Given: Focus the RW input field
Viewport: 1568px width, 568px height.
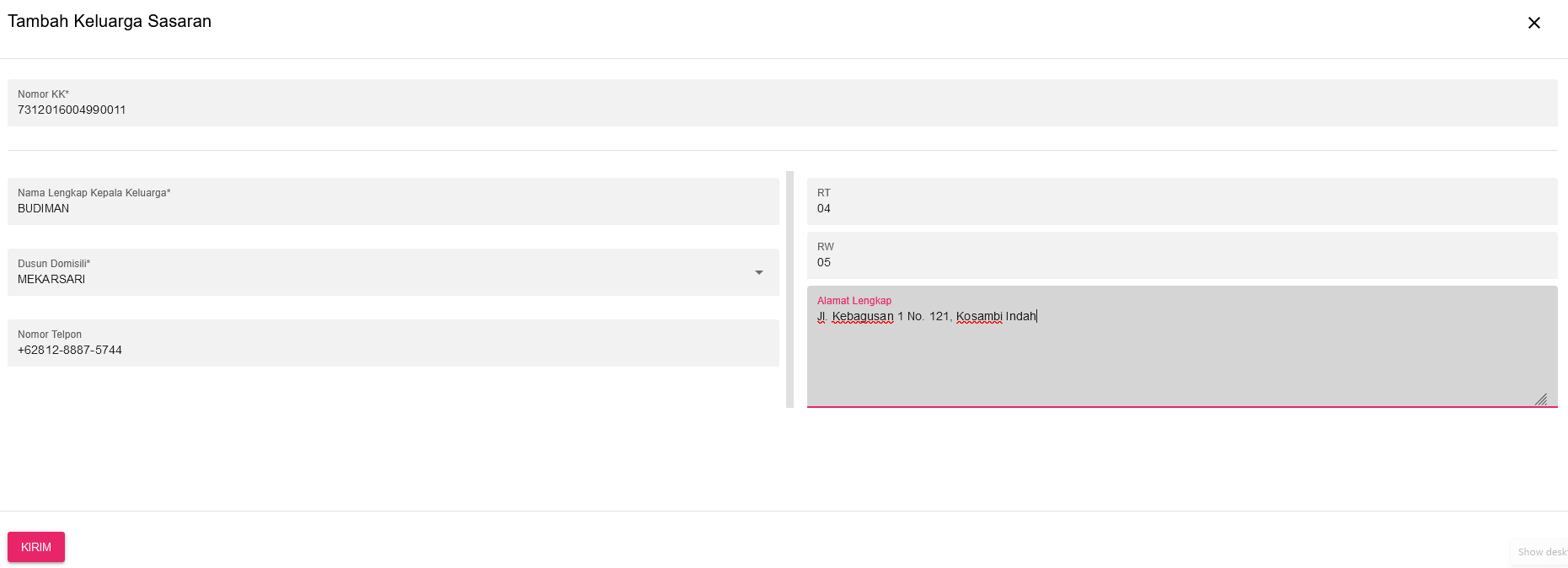Looking at the screenshot, I should pos(1181,256).
